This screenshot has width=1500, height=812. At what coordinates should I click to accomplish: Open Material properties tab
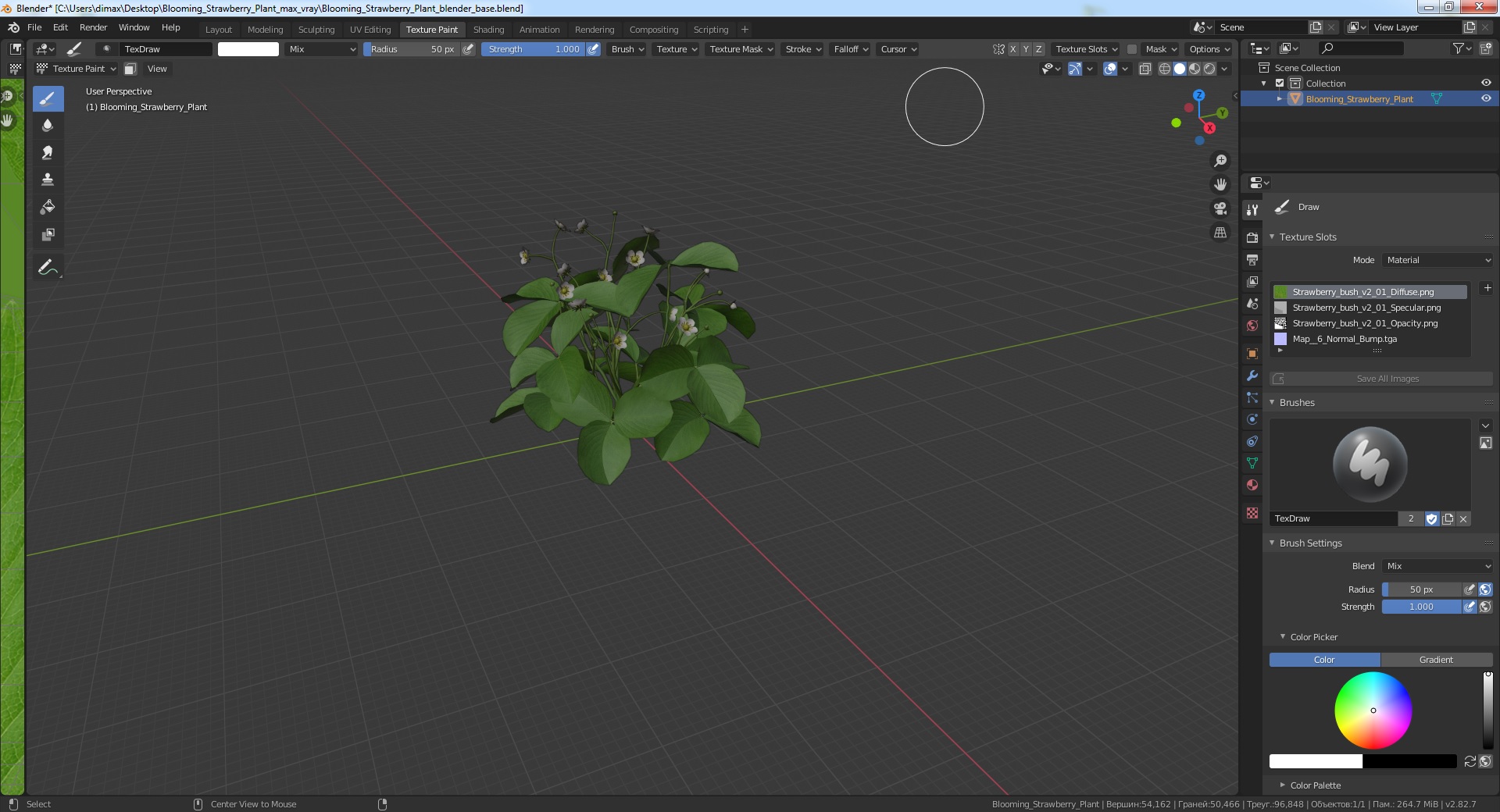(x=1252, y=485)
